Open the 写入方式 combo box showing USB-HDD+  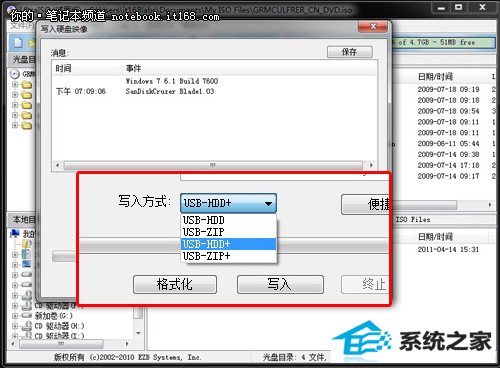tap(228, 203)
